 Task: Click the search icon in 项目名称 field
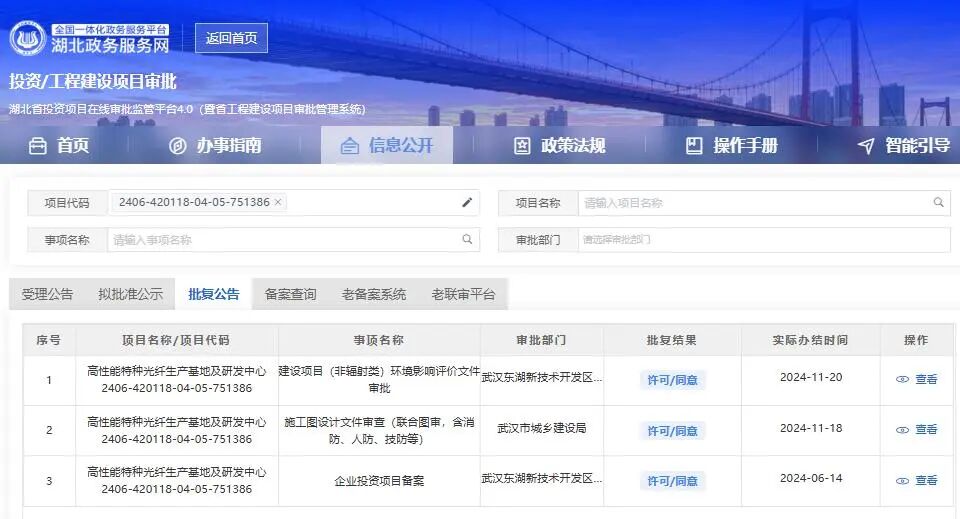[938, 203]
